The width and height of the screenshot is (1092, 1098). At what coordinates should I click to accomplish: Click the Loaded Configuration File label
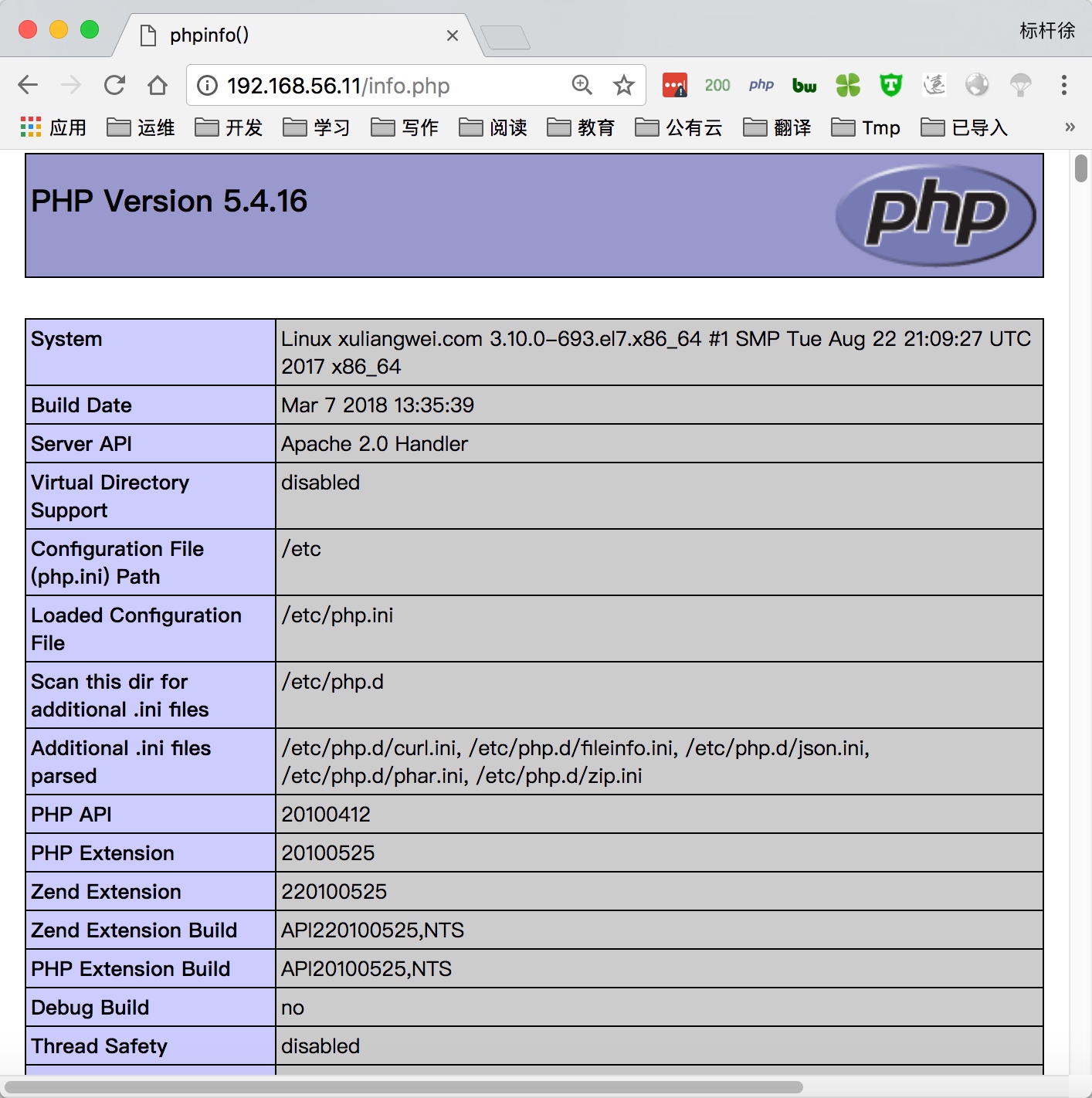point(136,629)
